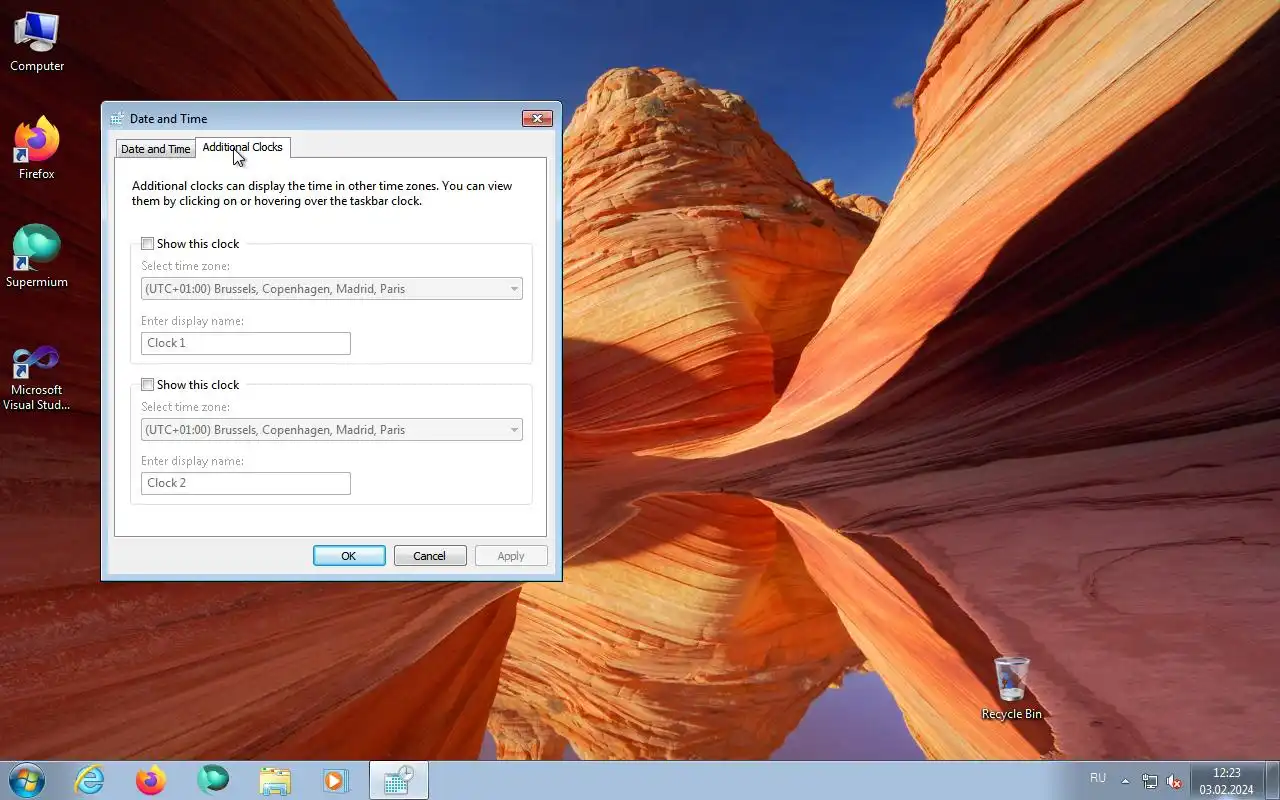
Task: Launch Supermium from the taskbar
Action: [213, 780]
